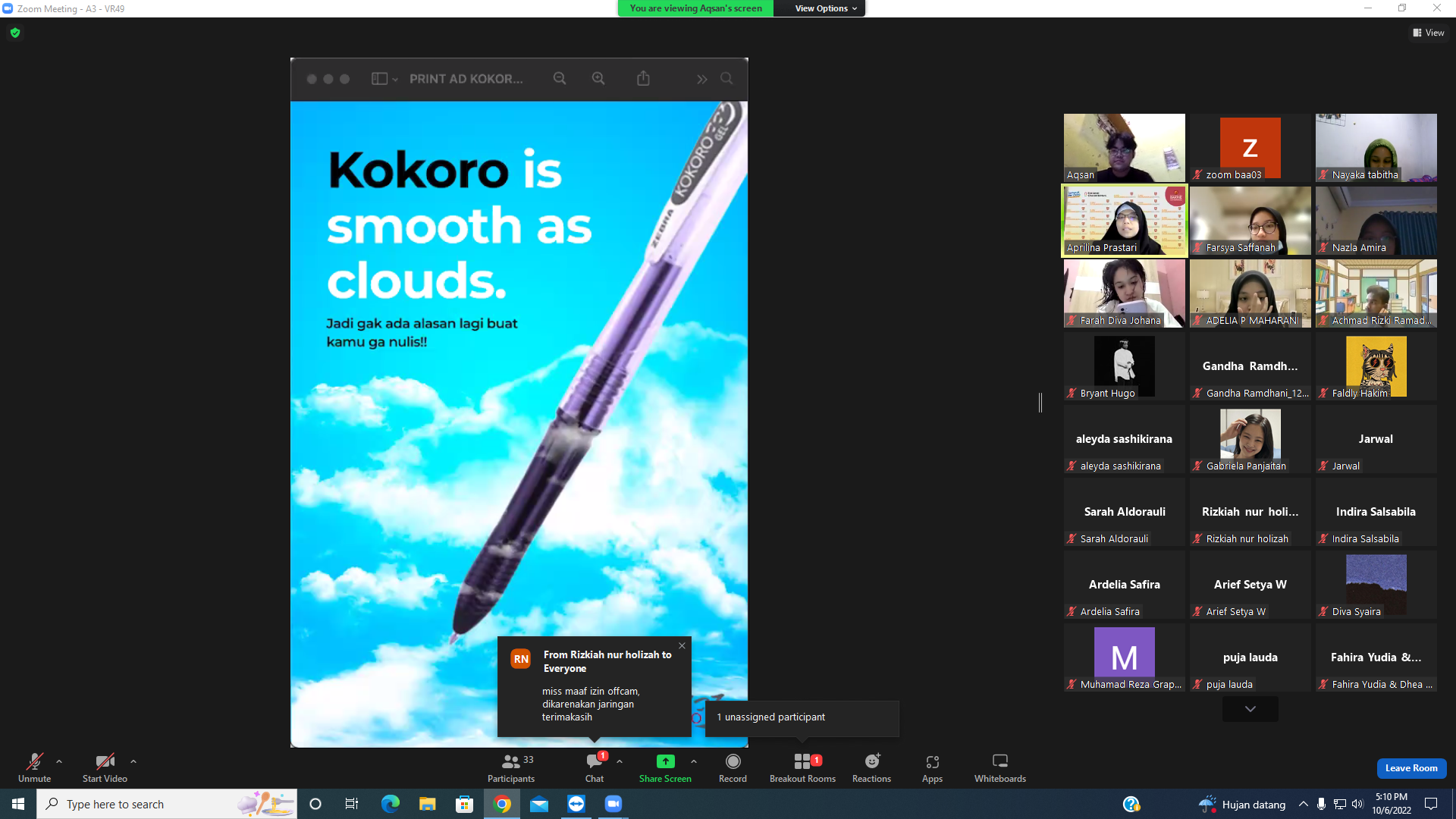Launch Microsoft Edge from the taskbar

[390, 804]
